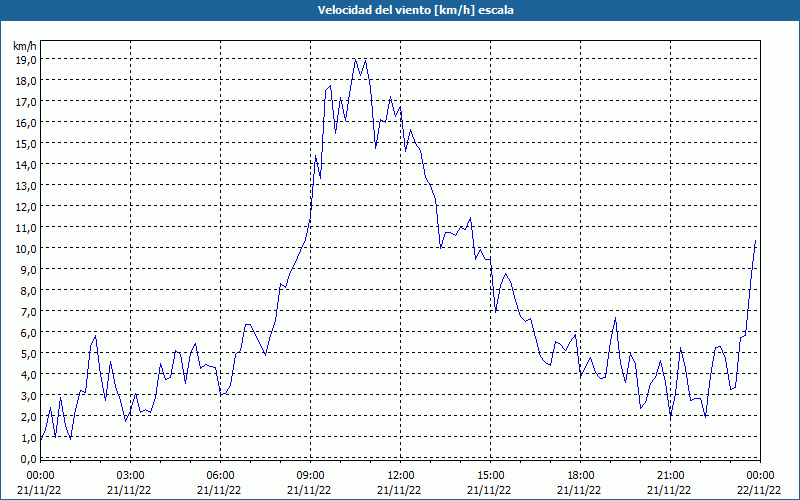800x500 pixels.
Task: Click the '1,0' y-axis label
Action: click(x=28, y=437)
